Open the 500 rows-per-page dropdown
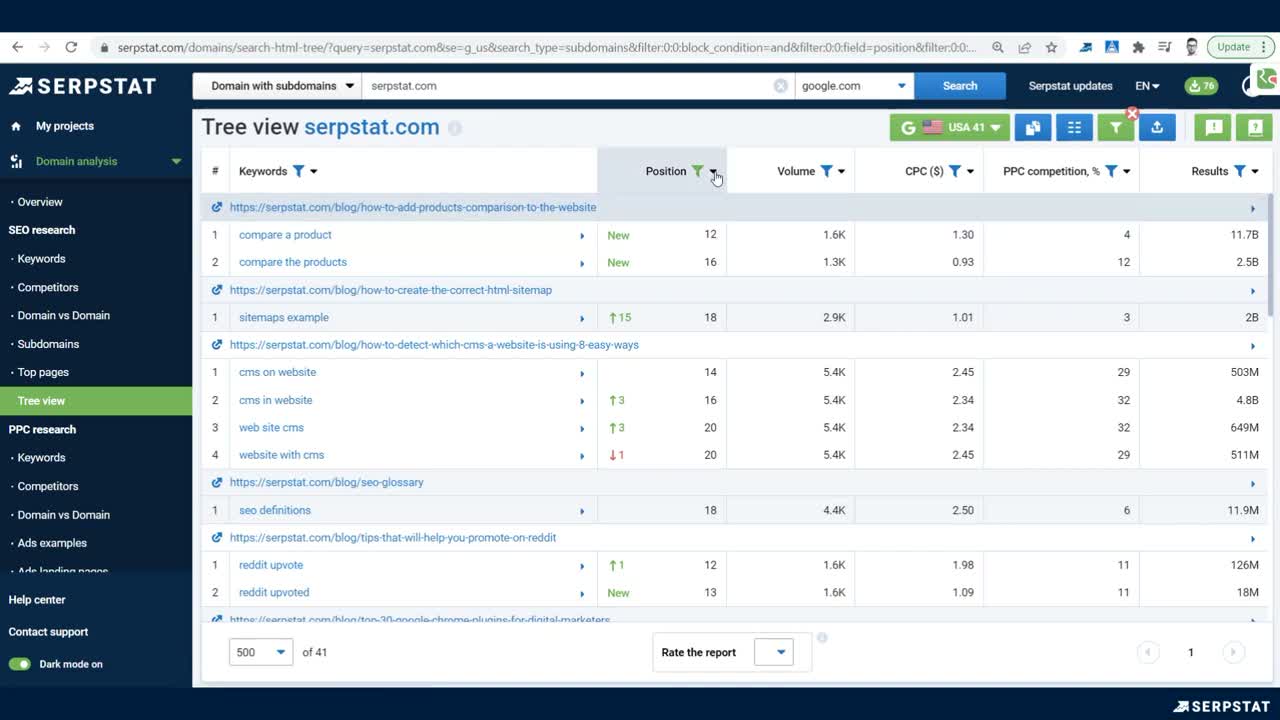This screenshot has width=1280, height=720. tap(261, 652)
